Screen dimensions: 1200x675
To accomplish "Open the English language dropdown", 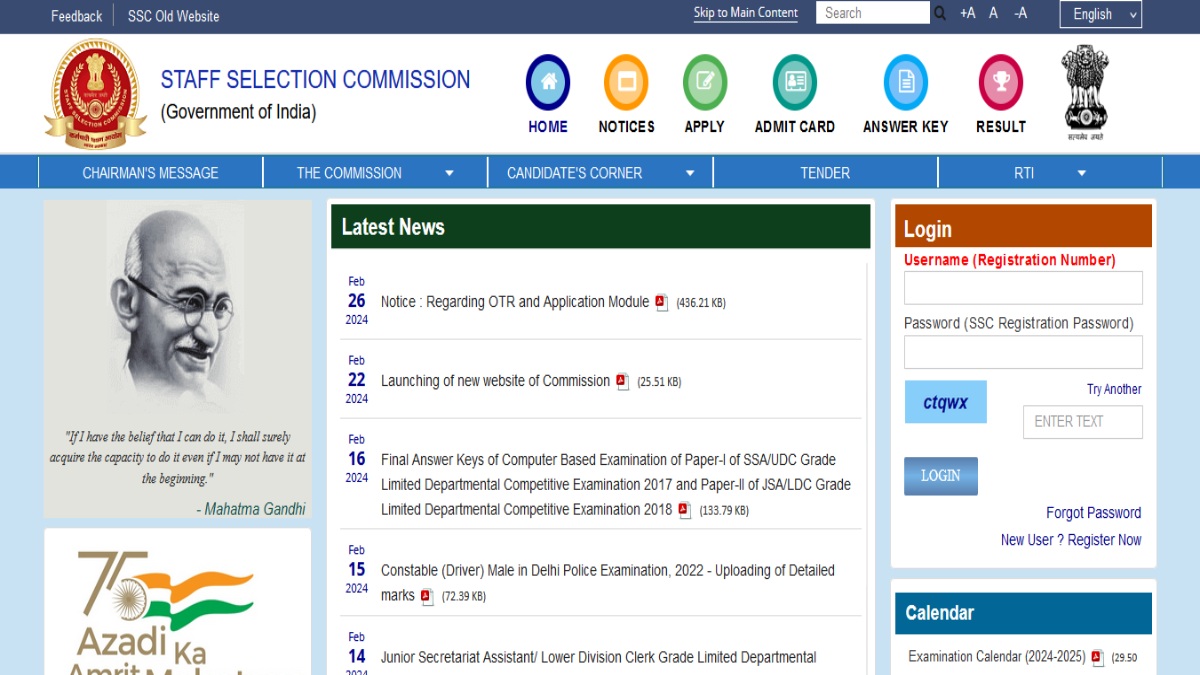I will coord(1101,14).
